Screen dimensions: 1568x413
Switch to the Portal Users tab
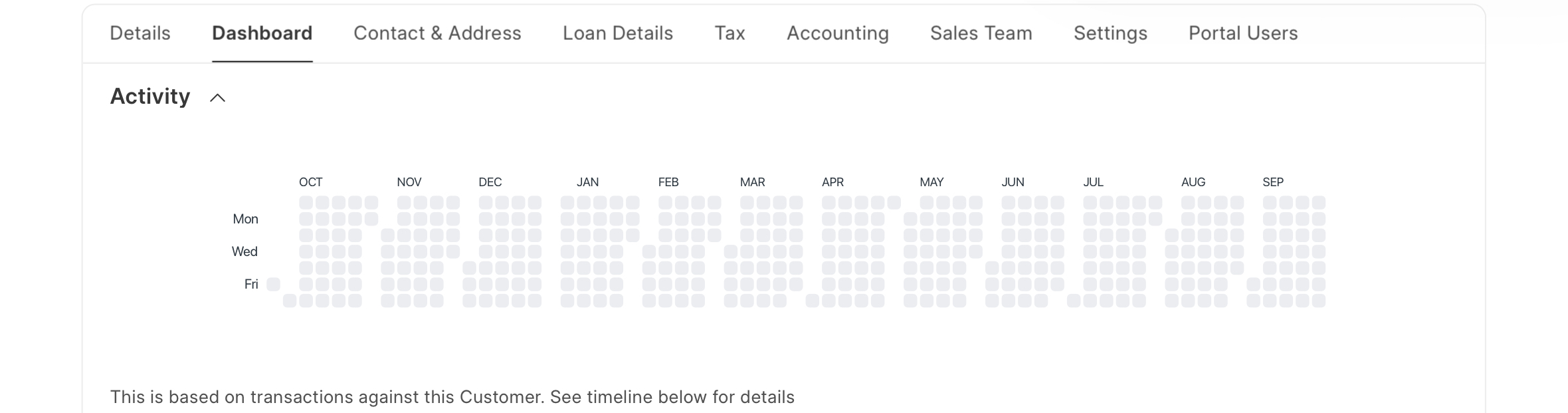(x=1242, y=33)
